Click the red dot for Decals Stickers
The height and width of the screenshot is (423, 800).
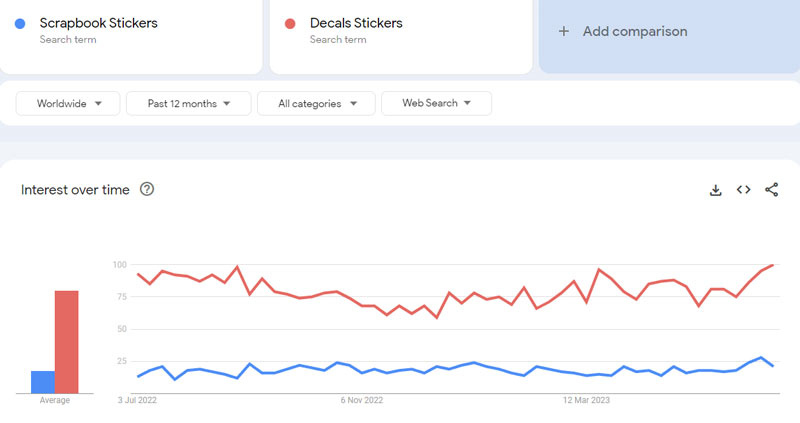tap(291, 23)
